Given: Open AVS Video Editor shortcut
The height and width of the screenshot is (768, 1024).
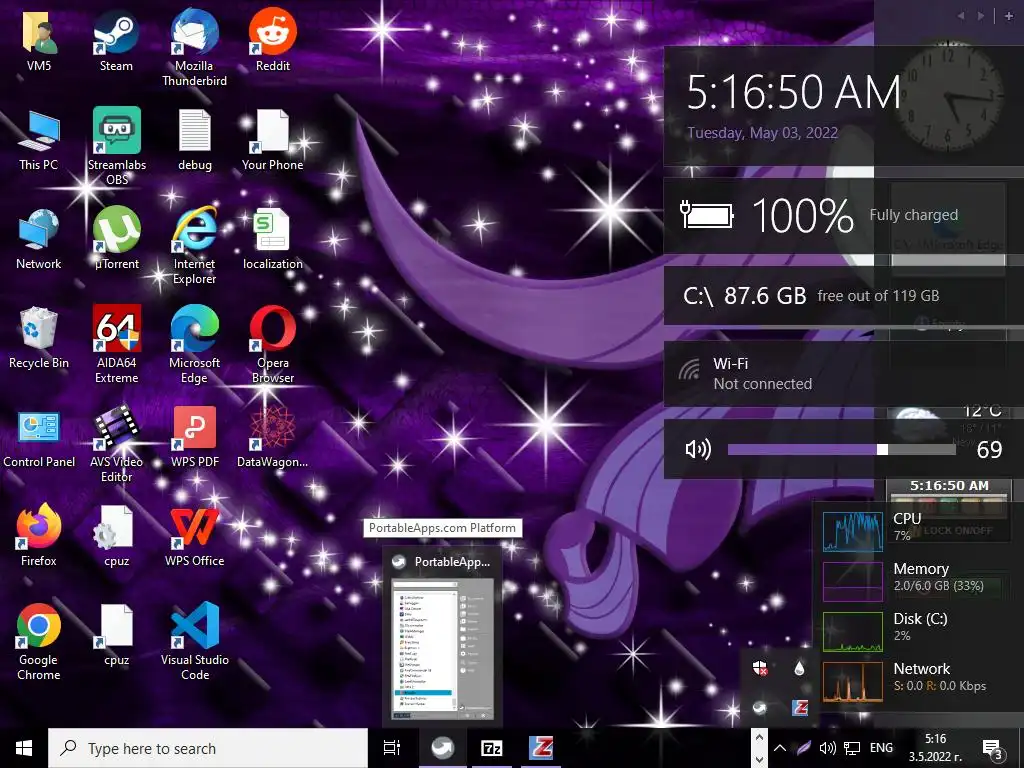Looking at the screenshot, I should click(x=116, y=444).
